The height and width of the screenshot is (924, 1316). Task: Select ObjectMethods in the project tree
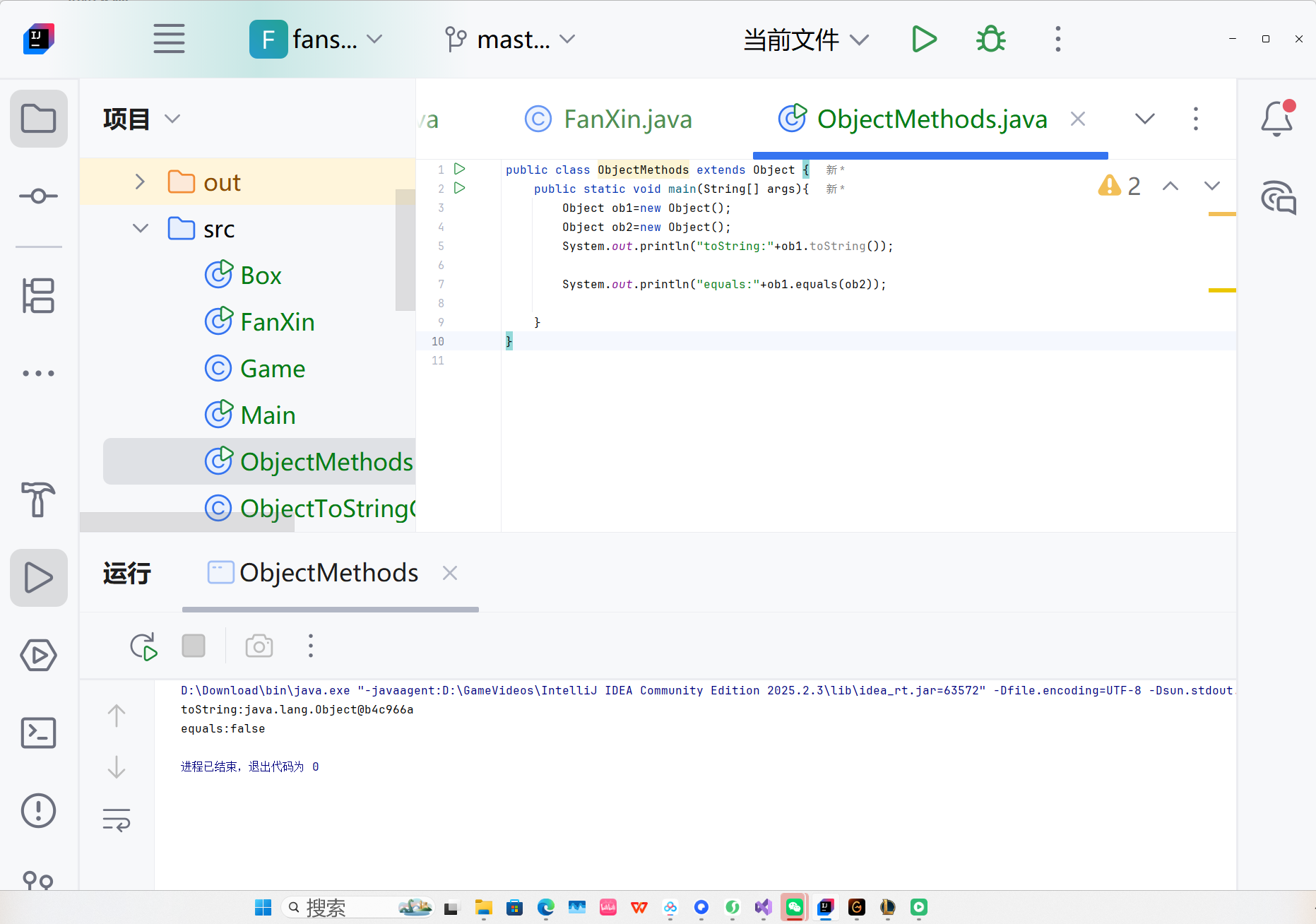259,461
